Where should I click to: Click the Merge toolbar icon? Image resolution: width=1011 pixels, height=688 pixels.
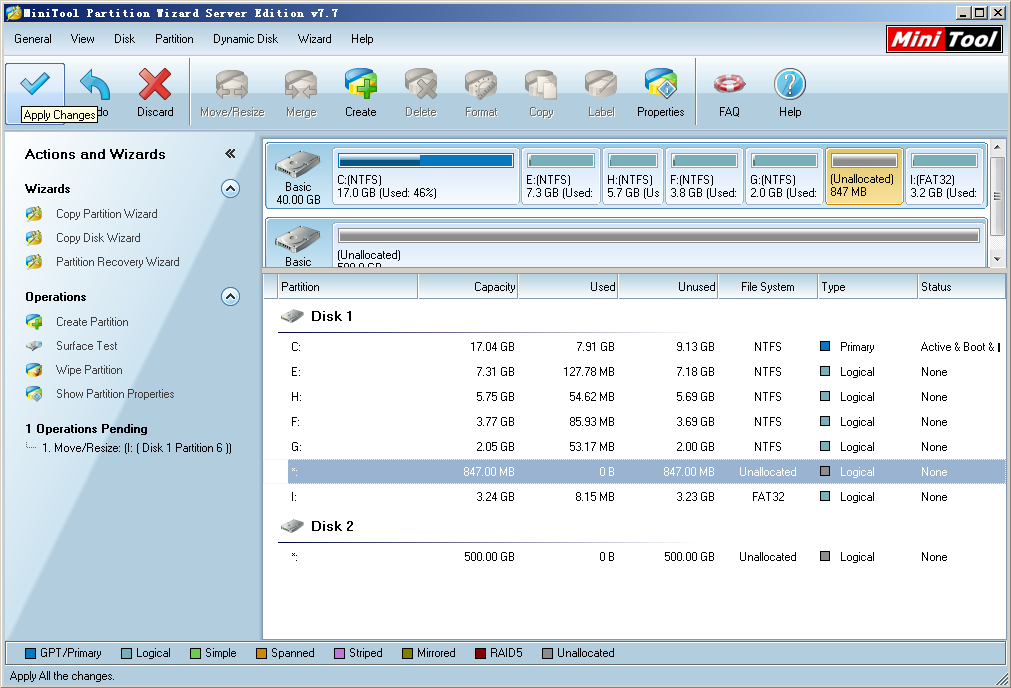301,85
